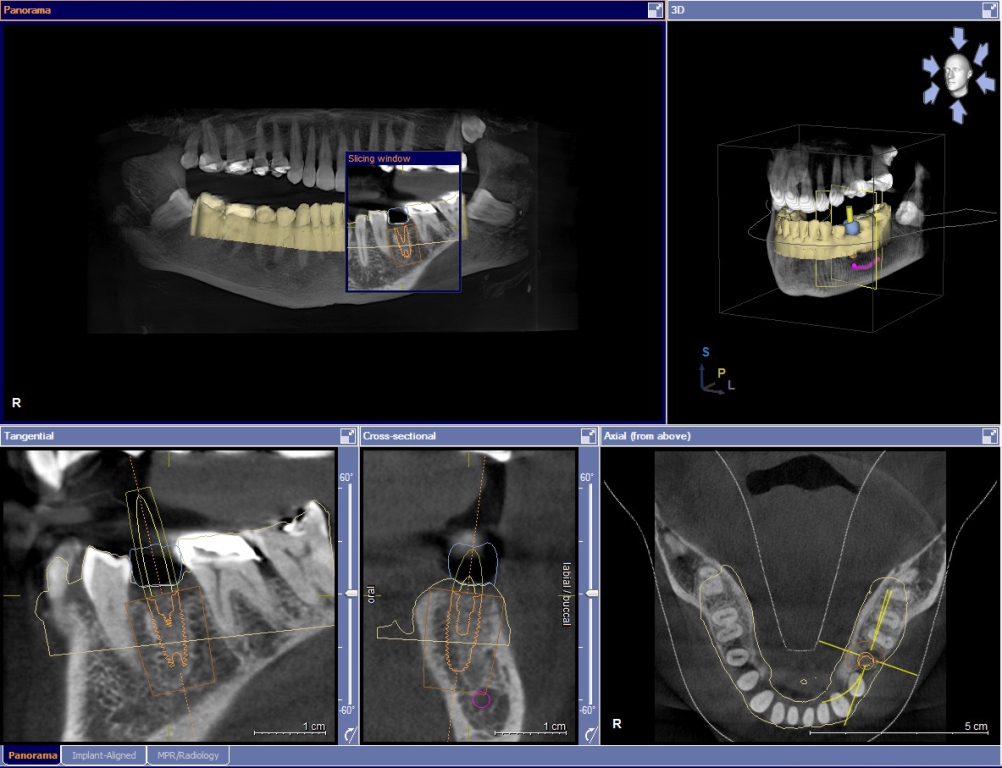Select the magenta nerve canal marker in Cross-sectional view
The image size is (1002, 768).
pos(481,700)
